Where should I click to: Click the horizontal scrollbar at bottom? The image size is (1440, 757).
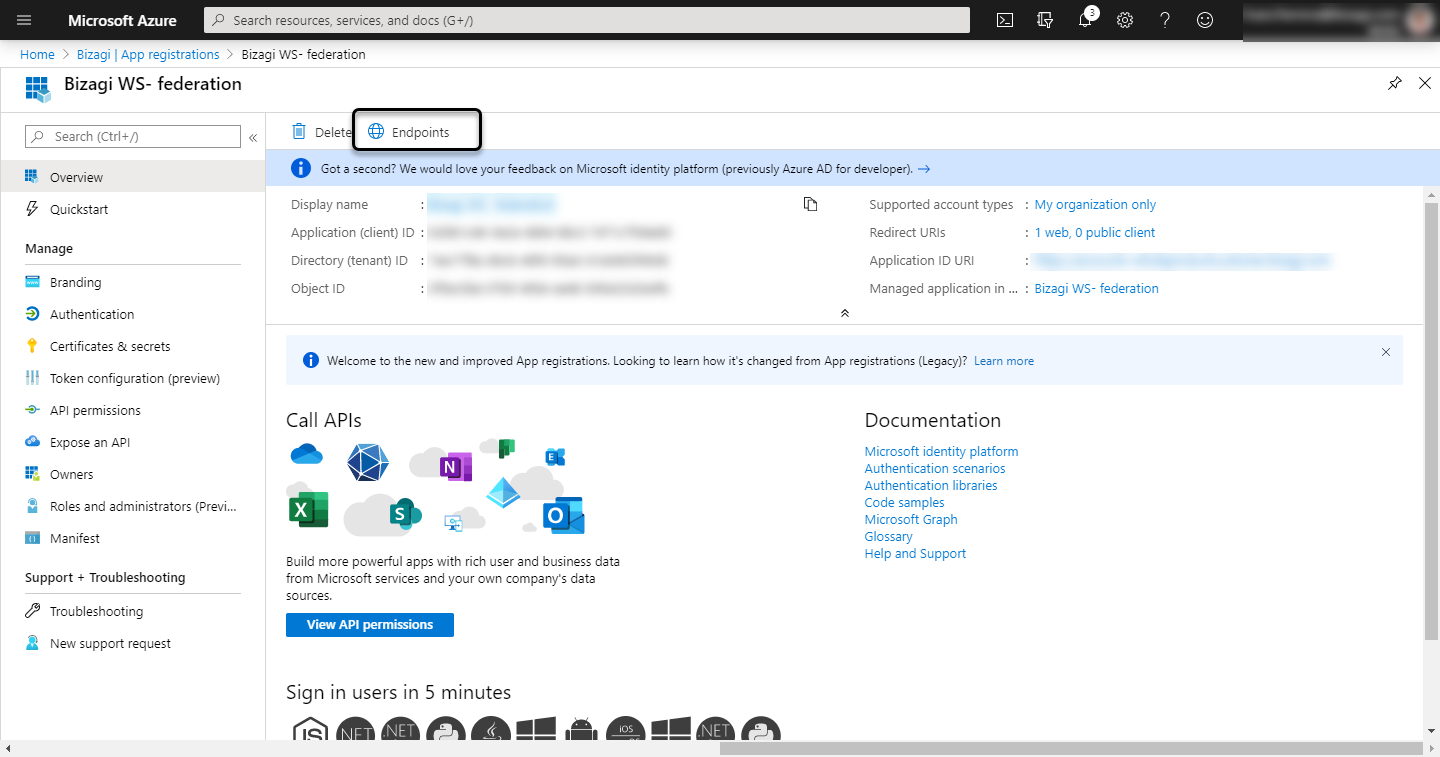[1070, 749]
